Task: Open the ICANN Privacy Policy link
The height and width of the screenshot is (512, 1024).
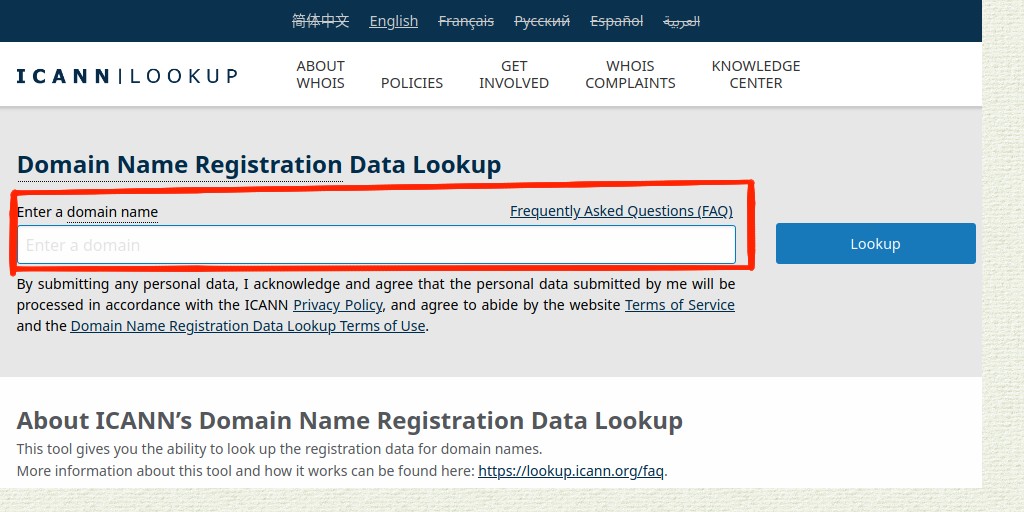Action: 338,305
